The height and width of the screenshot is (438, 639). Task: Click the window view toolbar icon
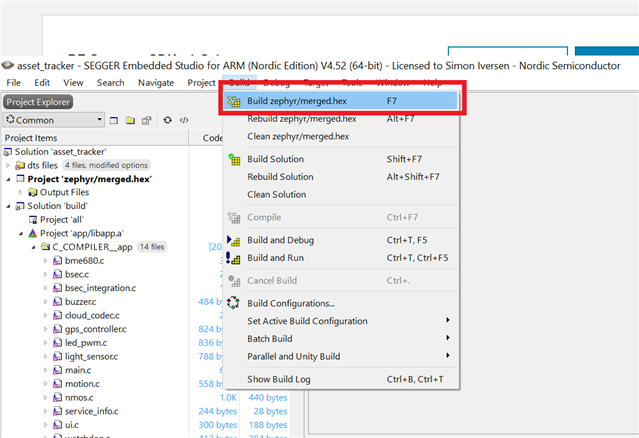pos(114,121)
